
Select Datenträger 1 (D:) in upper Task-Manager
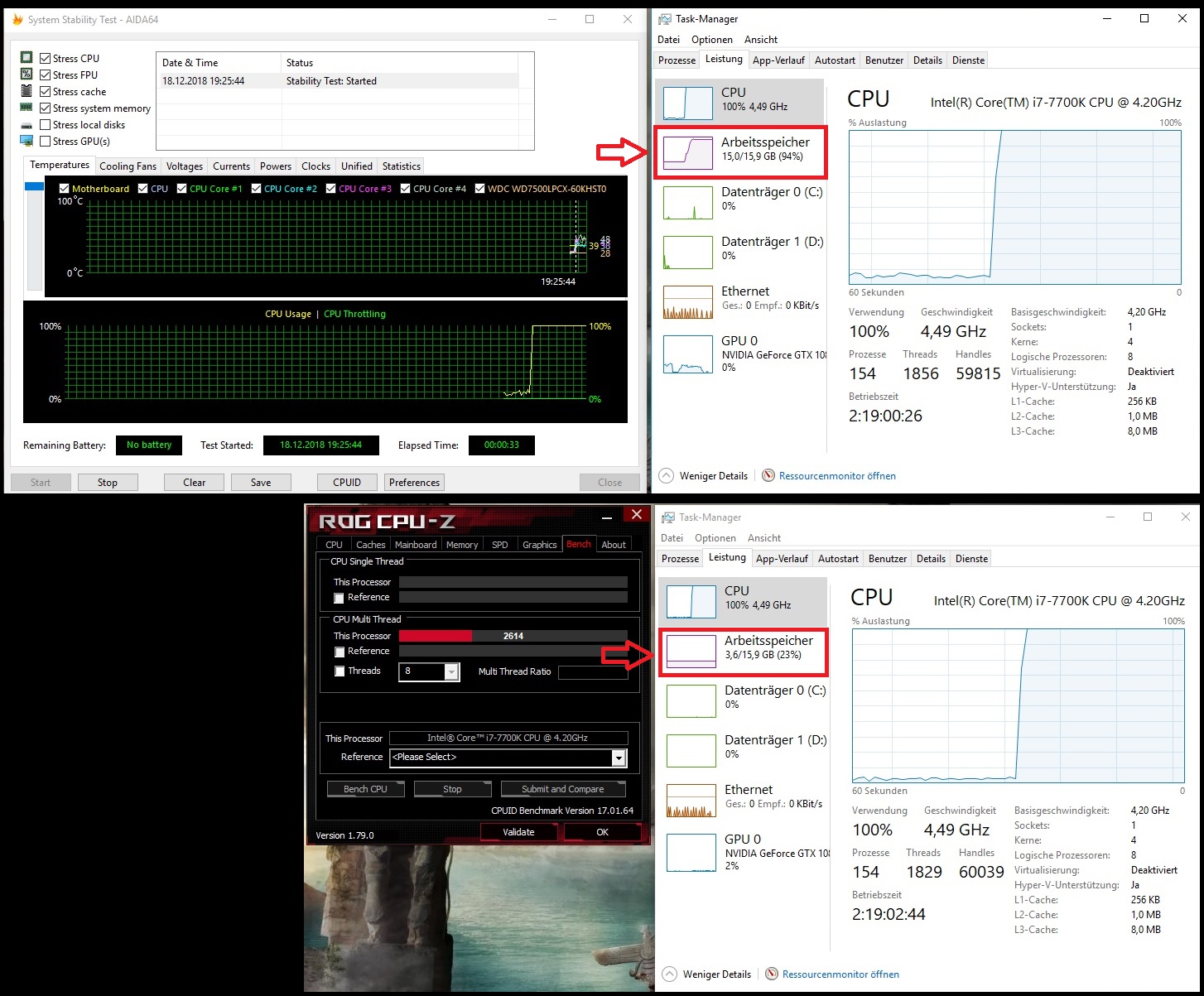[x=740, y=251]
